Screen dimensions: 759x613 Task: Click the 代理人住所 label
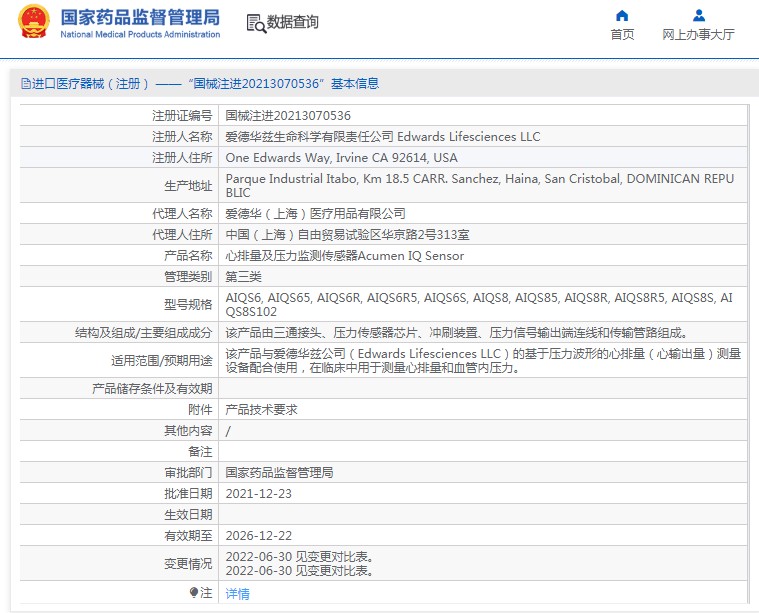(x=182, y=235)
